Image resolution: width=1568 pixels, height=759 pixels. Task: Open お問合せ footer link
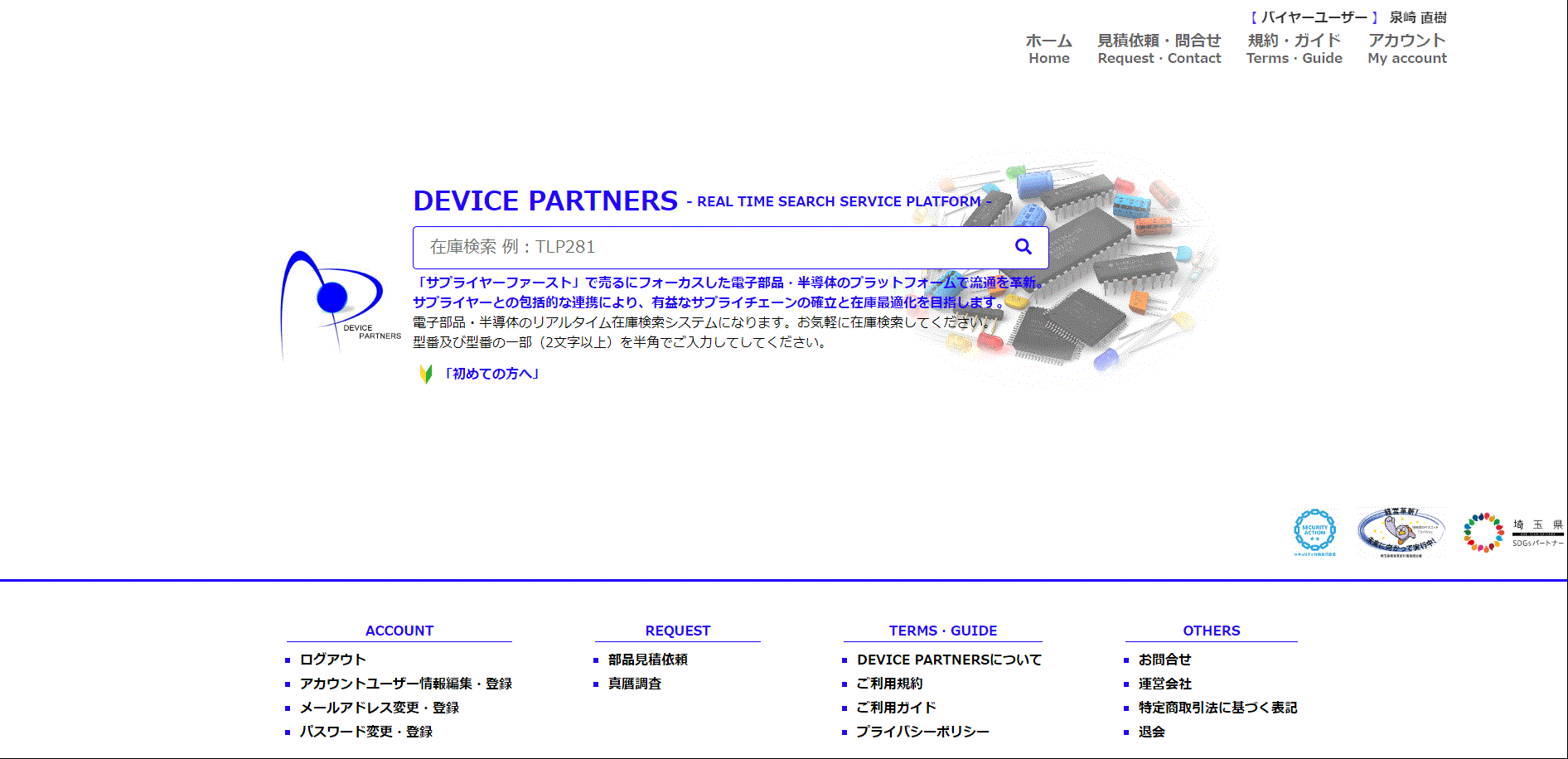[x=1165, y=660]
